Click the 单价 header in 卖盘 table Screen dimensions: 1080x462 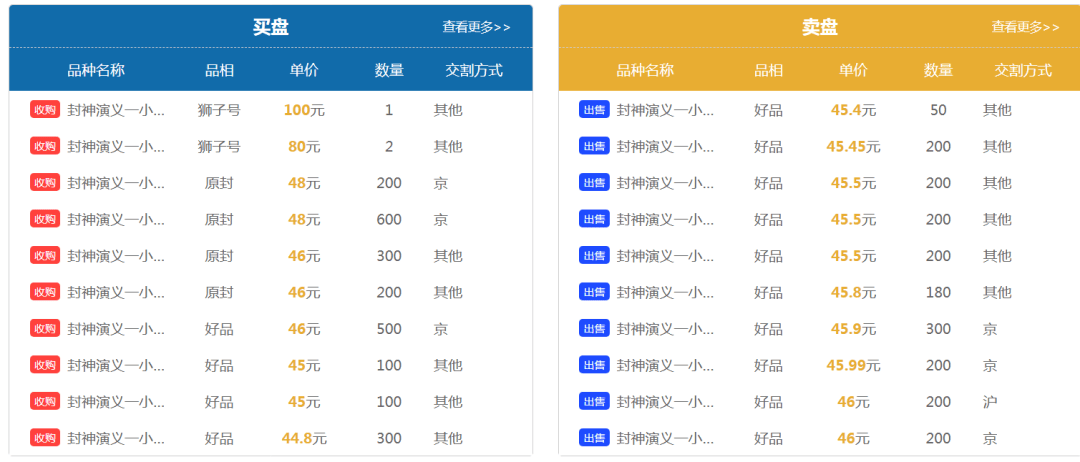[853, 70]
